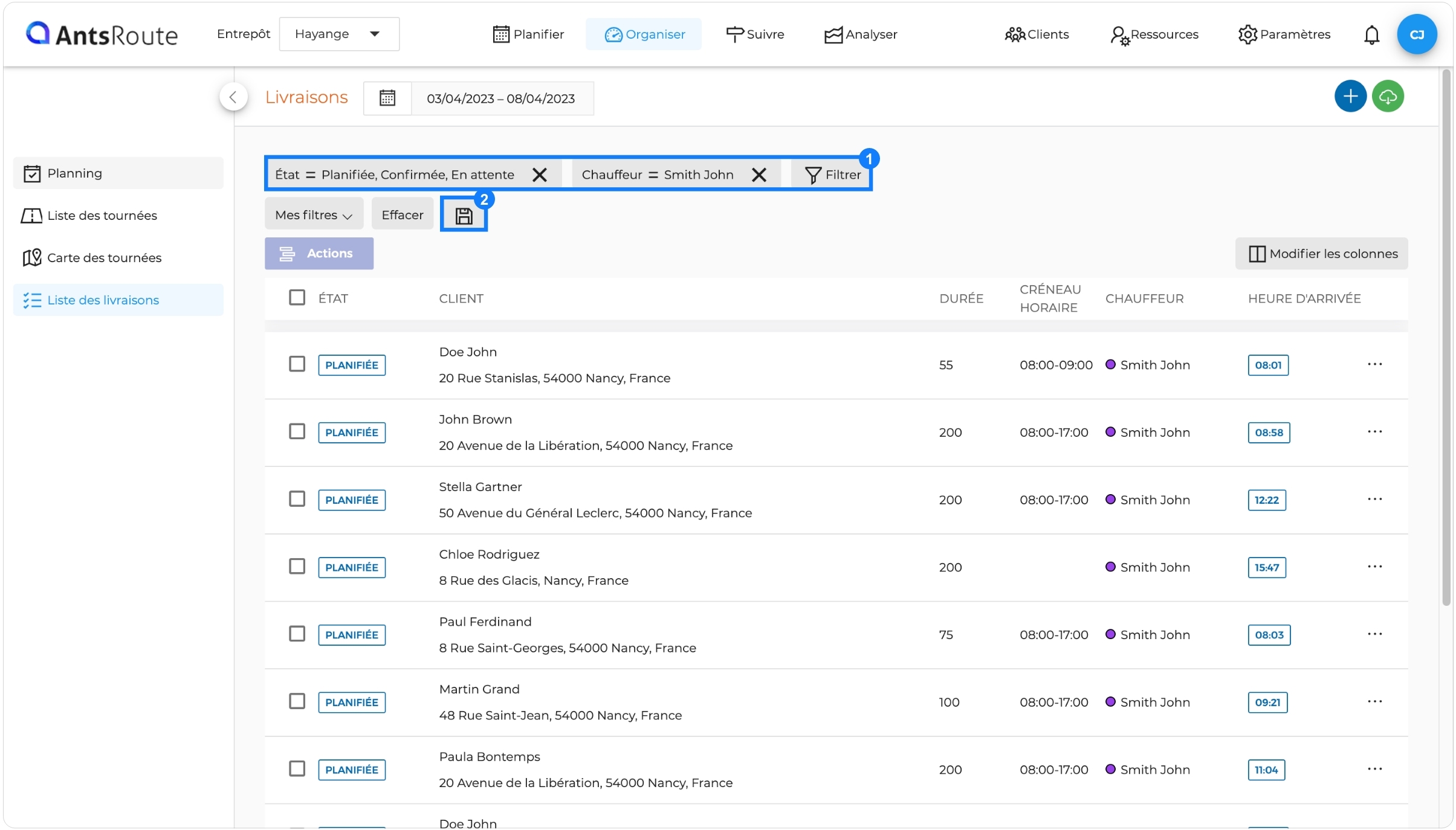
Task: Click the Effacer button
Action: point(403,215)
